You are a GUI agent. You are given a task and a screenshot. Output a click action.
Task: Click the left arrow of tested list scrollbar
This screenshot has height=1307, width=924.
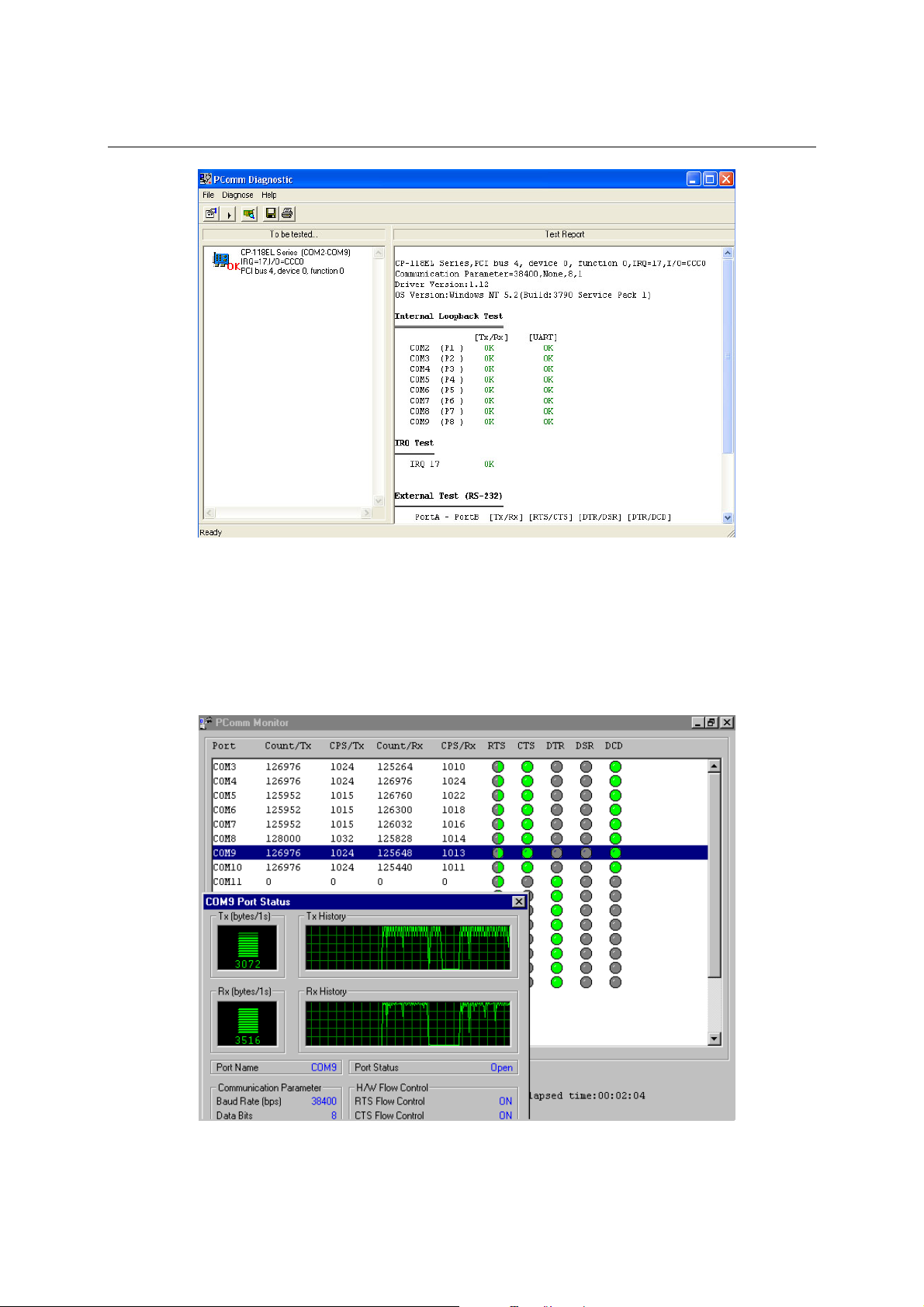(x=209, y=513)
